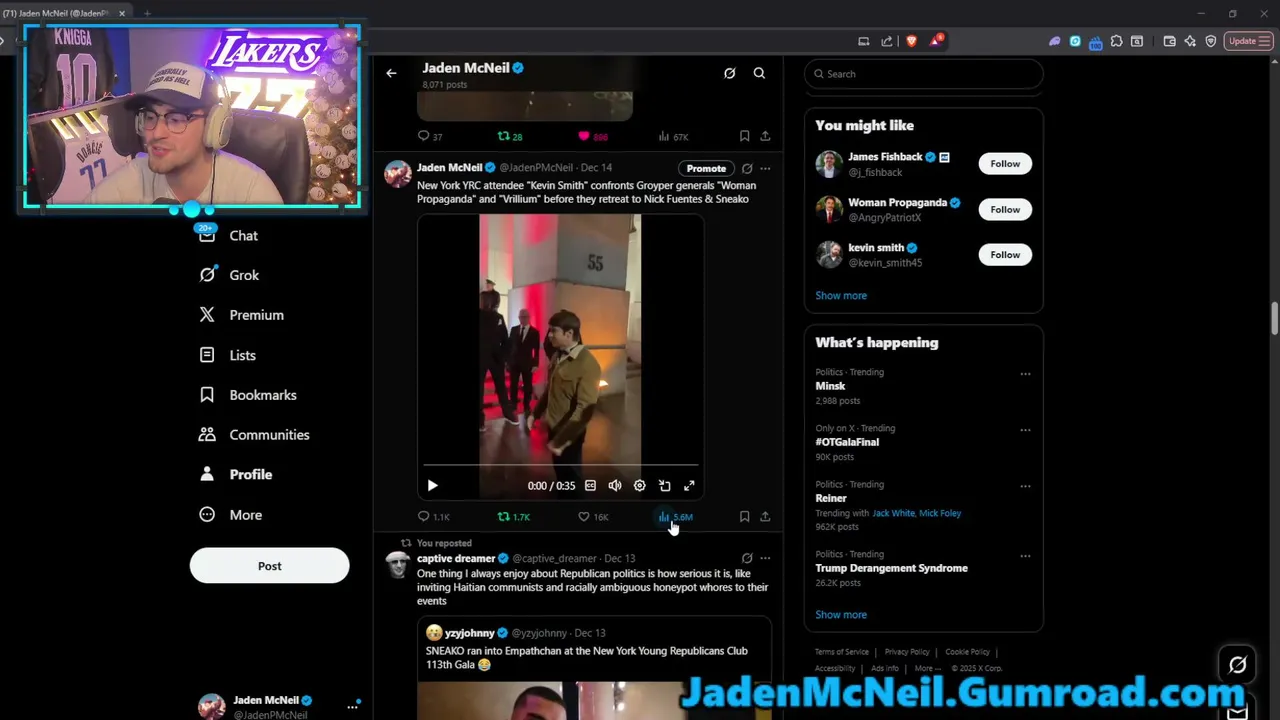Compose a new post with the Post button
The image size is (1280, 720).
click(x=269, y=566)
